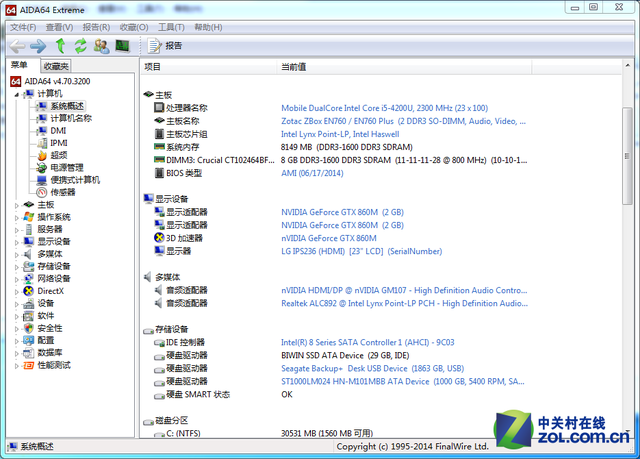Open the 收藏(O) menu
Screen dimensions: 640x459
(x=134, y=27)
